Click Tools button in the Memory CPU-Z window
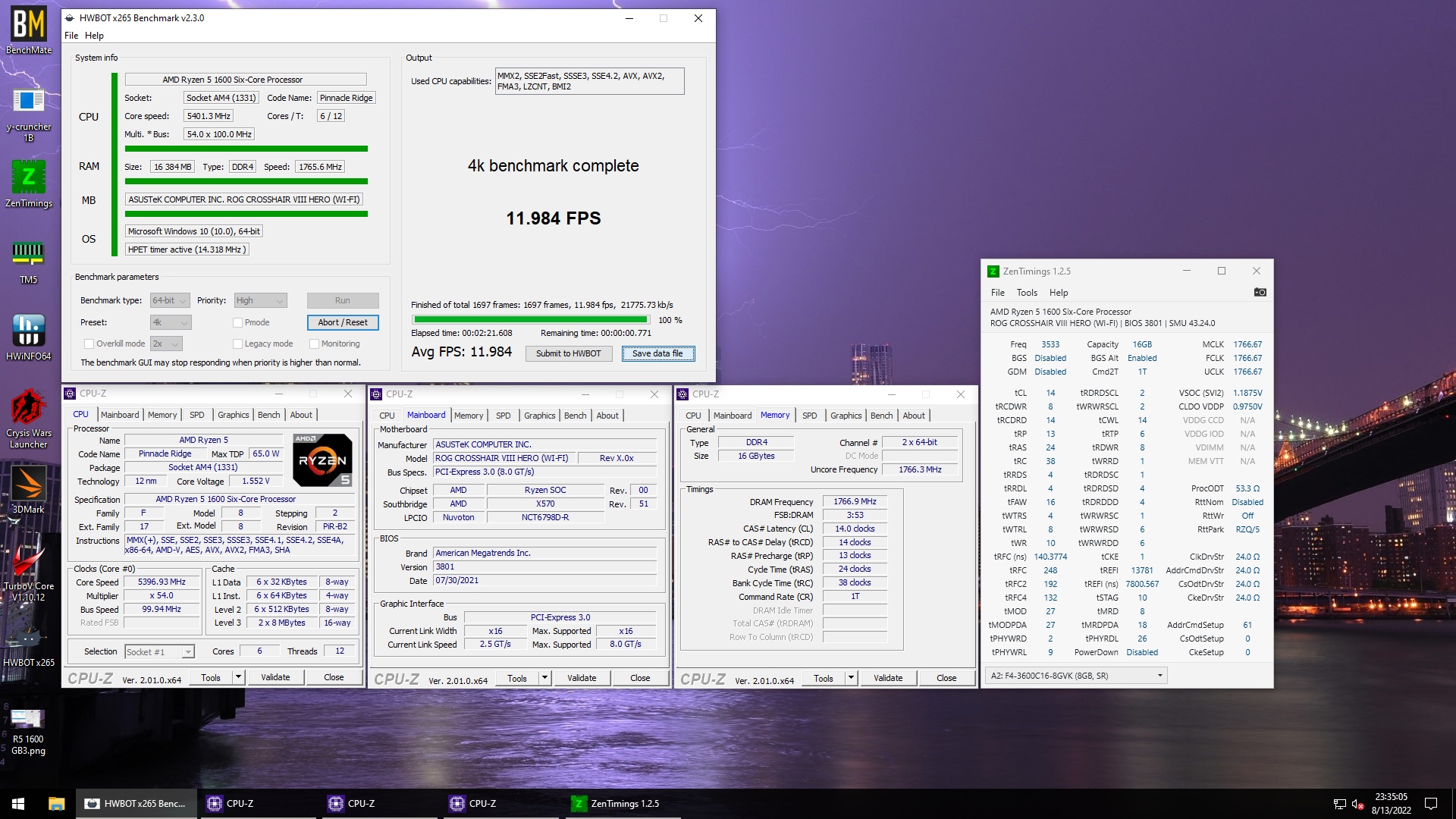Viewport: 1456px width, 819px height. coord(824,678)
